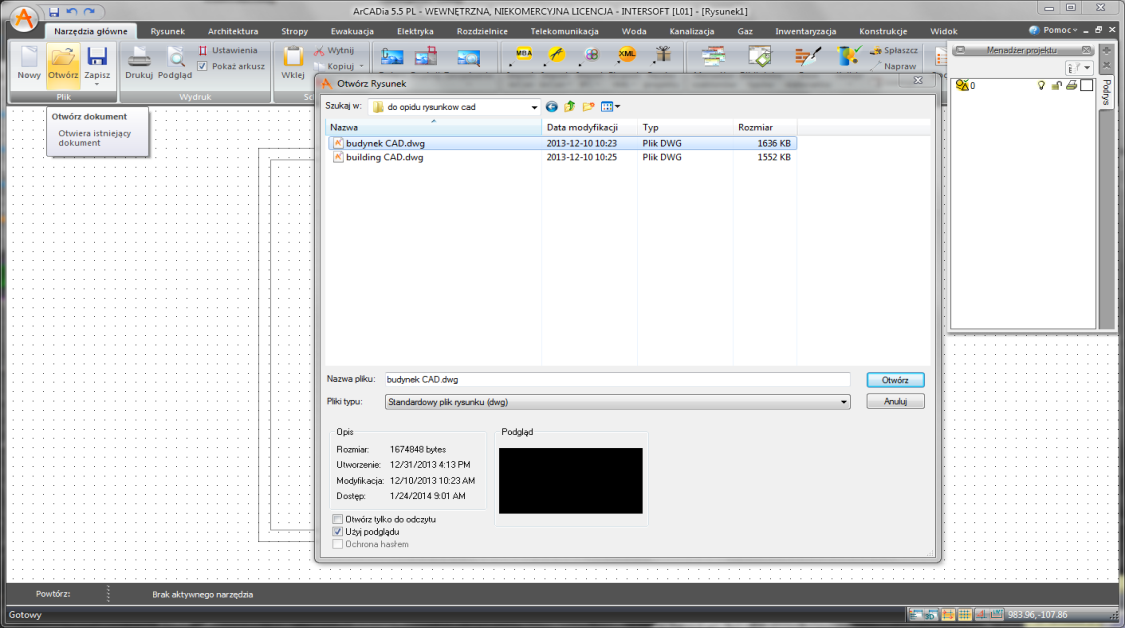Image resolution: width=1125 pixels, height=628 pixels.
Task: Switch to the Rysunek ribbon tab
Action: pos(167,31)
